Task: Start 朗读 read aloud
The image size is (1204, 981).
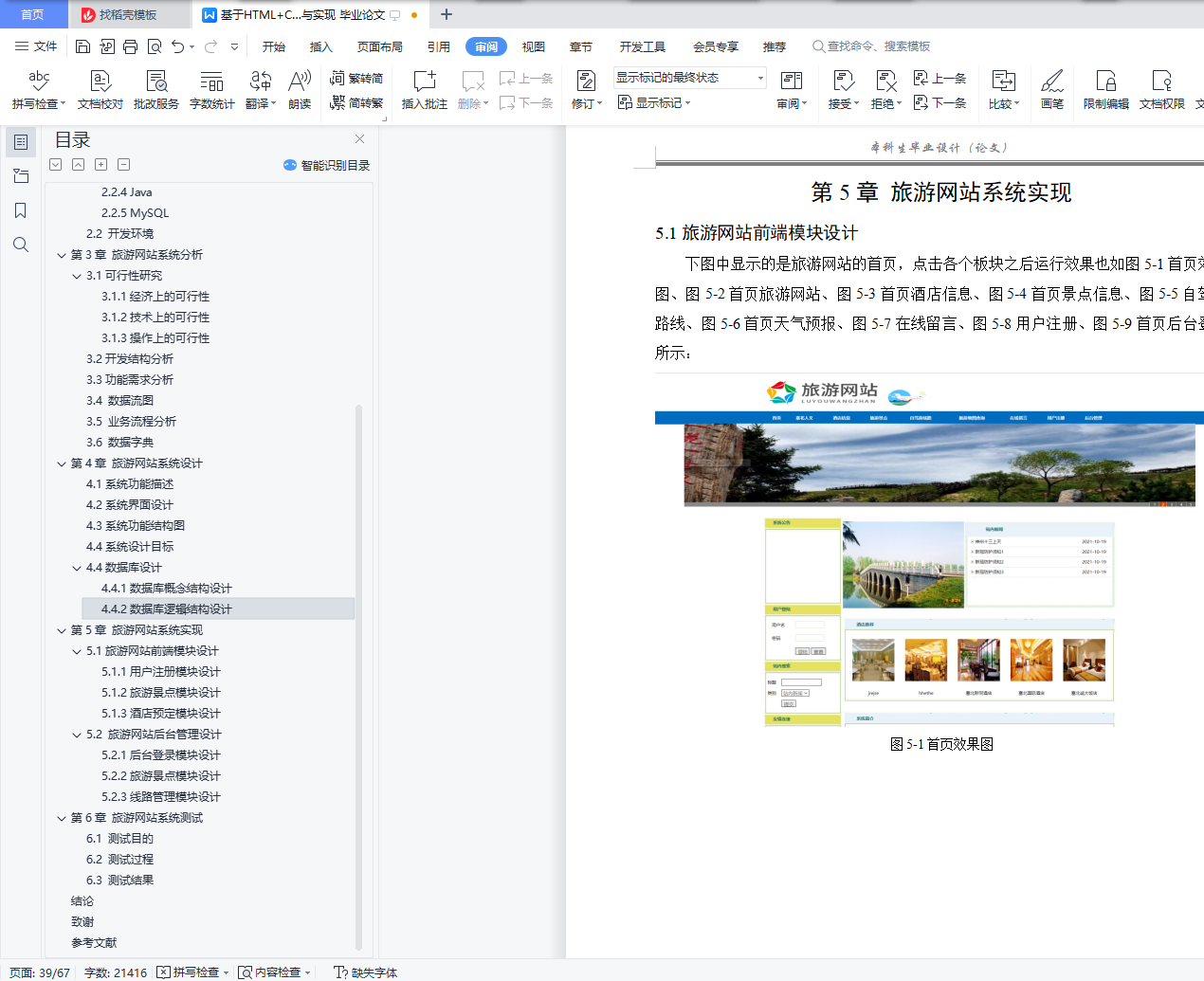Action: click(300, 90)
